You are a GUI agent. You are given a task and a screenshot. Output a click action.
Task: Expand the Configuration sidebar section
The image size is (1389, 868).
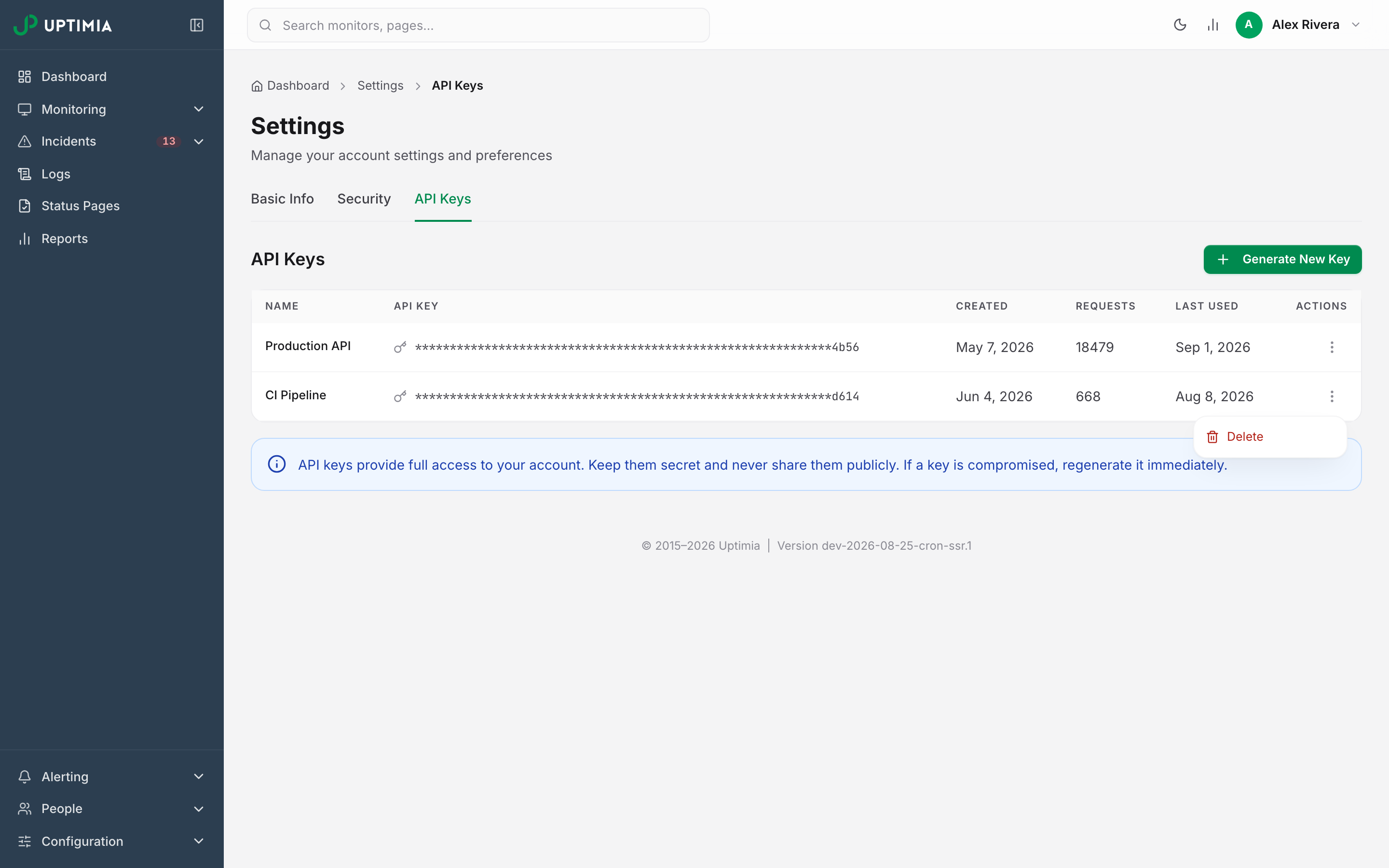click(112, 841)
